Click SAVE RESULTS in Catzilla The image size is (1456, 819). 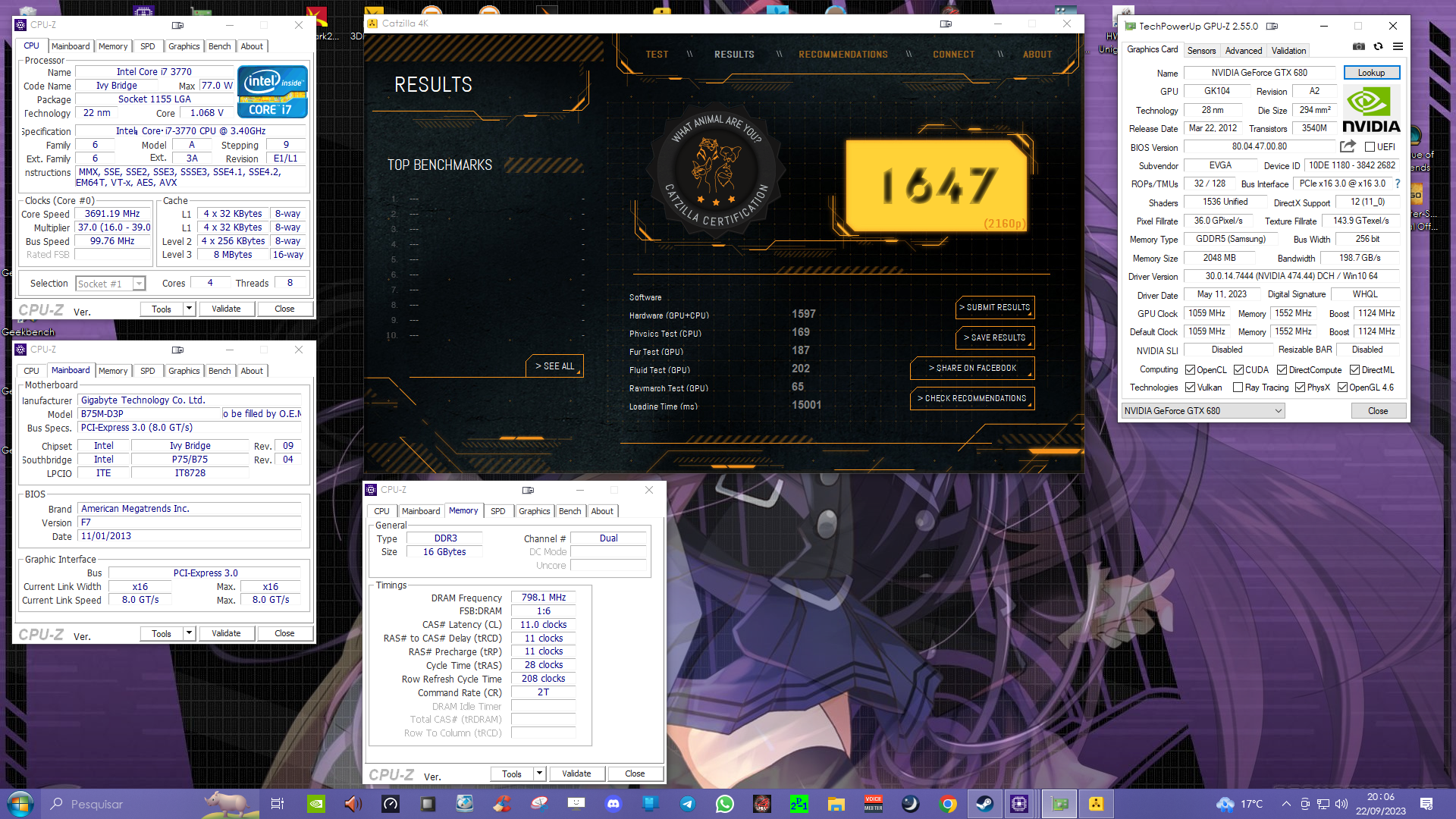coord(994,338)
